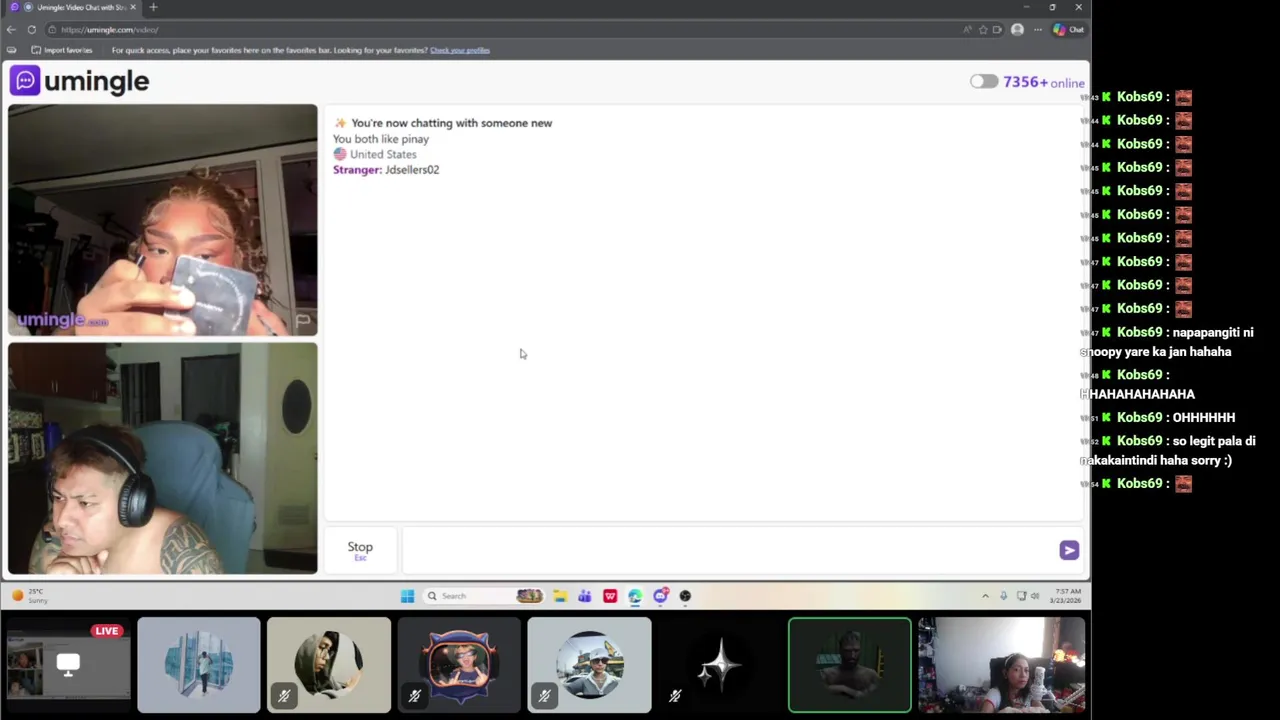The width and height of the screenshot is (1280, 720).
Task: Click your own webcam preview
Action: pos(163,458)
